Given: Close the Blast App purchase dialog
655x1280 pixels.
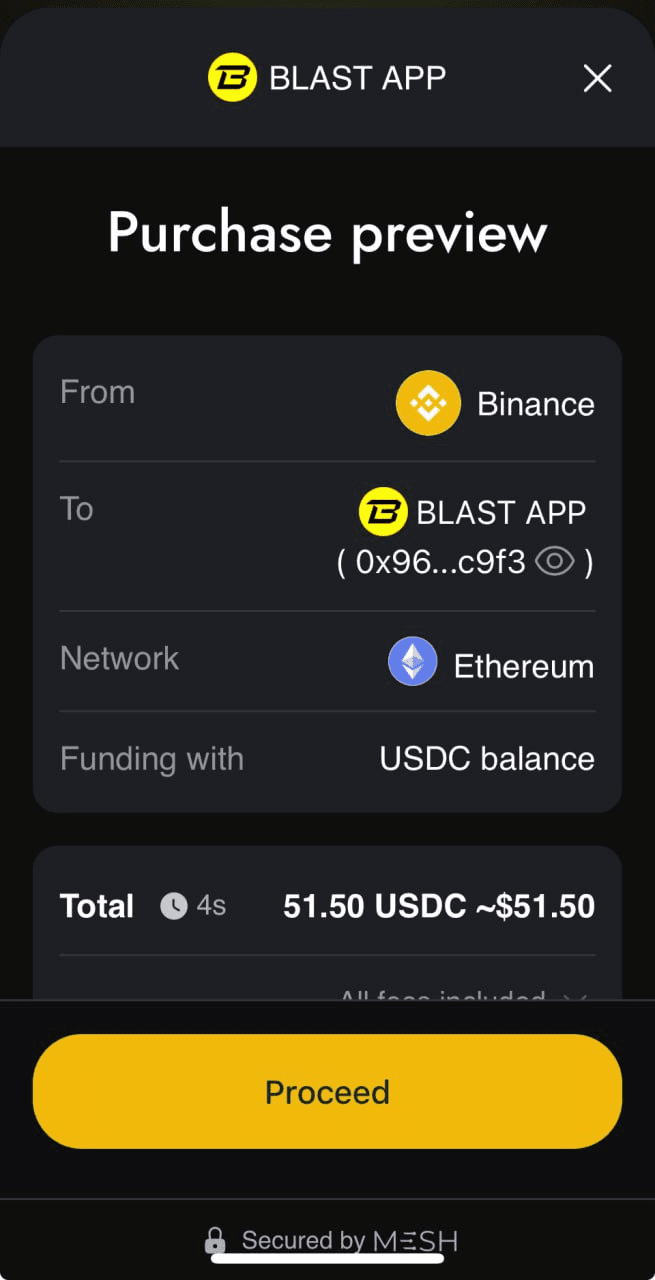Looking at the screenshot, I should [x=597, y=78].
